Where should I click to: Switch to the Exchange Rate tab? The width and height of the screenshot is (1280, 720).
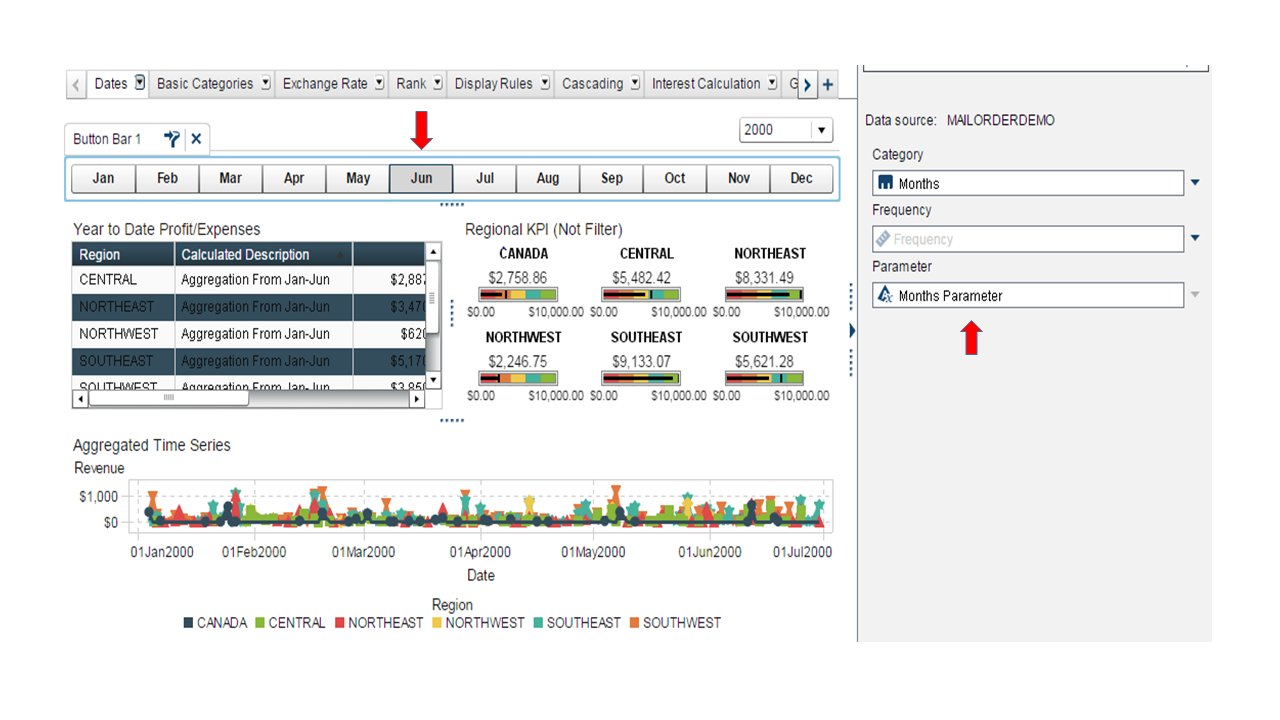coord(325,84)
